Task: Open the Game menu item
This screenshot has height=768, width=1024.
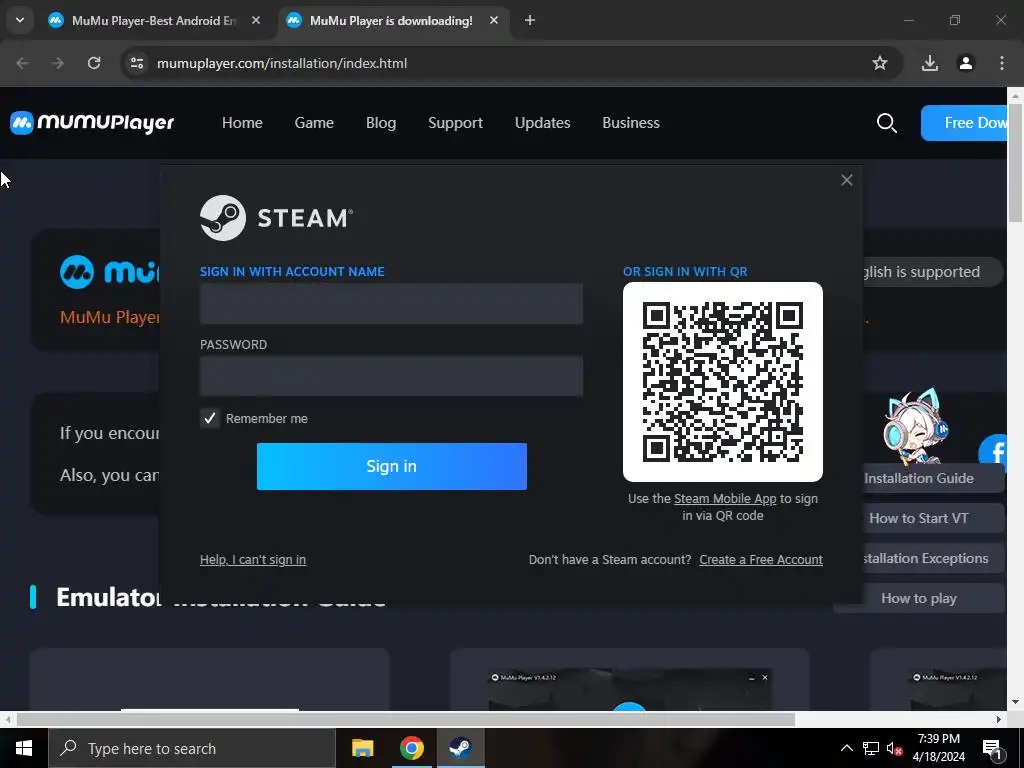Action: 314,123
